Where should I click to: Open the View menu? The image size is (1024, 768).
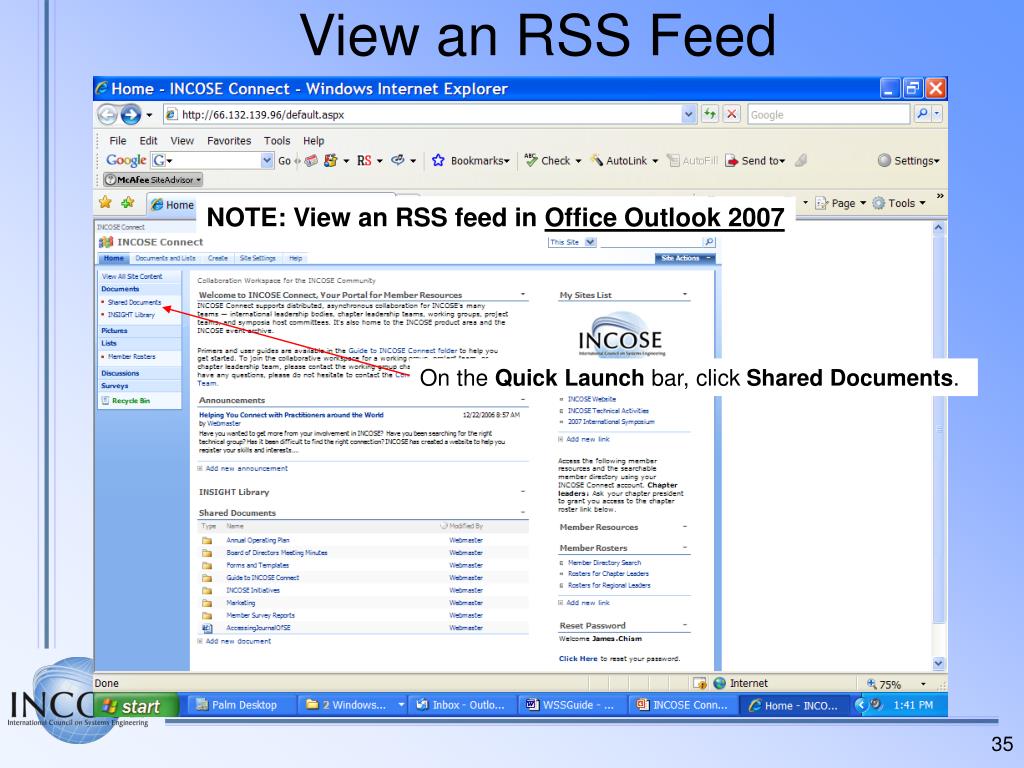(182, 140)
